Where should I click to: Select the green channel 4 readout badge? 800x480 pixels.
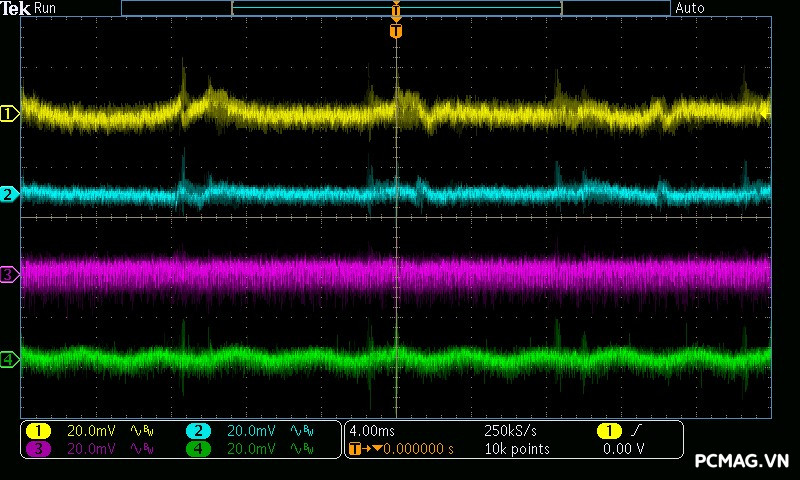(x=198, y=449)
